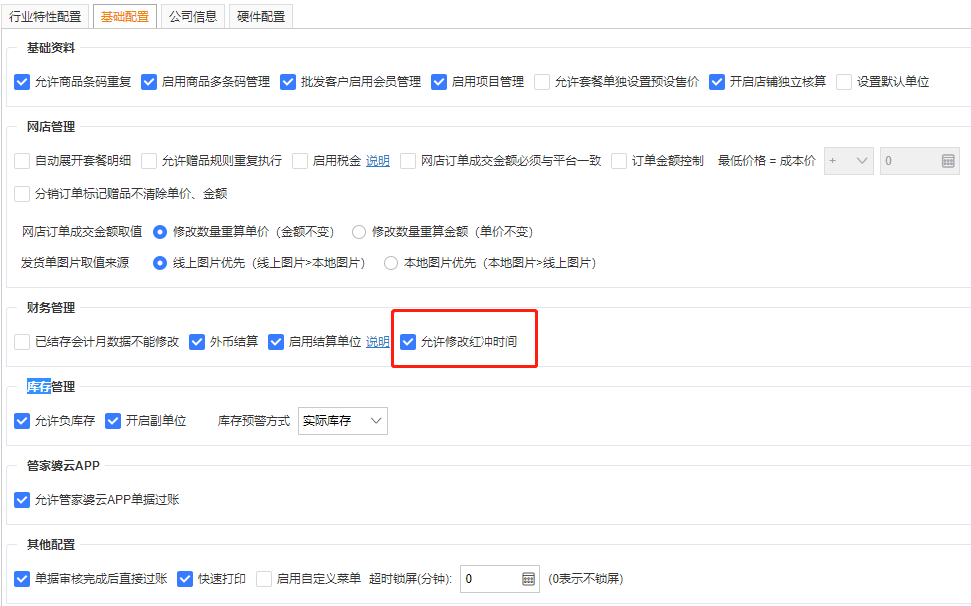Toggle 允许负库存 checkbox
This screenshot has width=971, height=606.
(22, 421)
